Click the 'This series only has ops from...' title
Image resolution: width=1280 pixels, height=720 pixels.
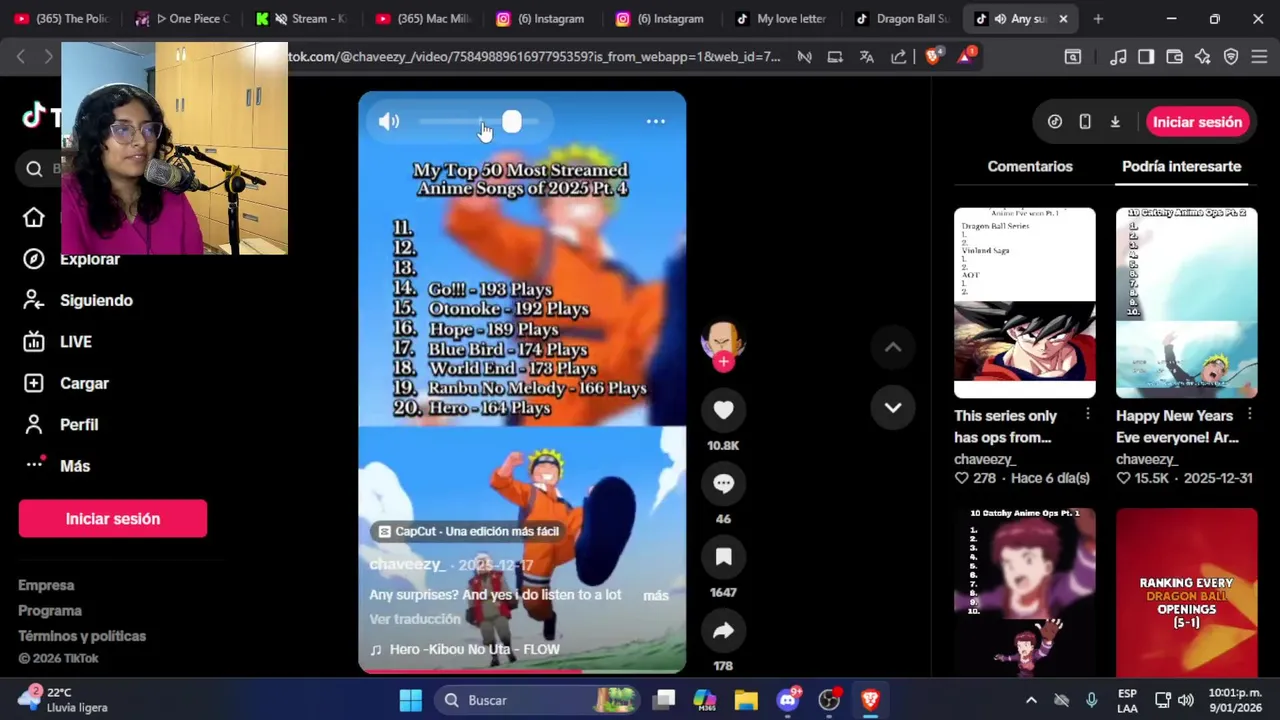[1005, 426]
